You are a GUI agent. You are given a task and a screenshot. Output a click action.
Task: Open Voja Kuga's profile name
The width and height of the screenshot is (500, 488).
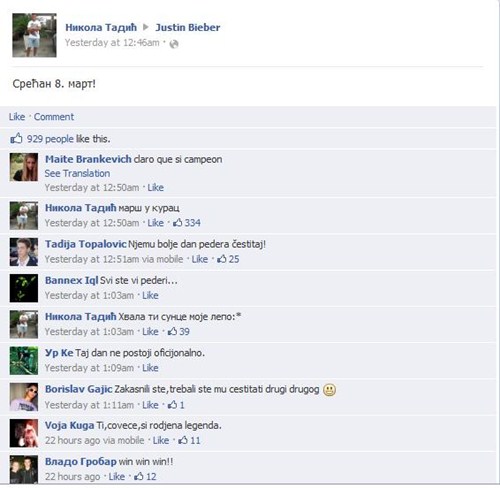69,425
